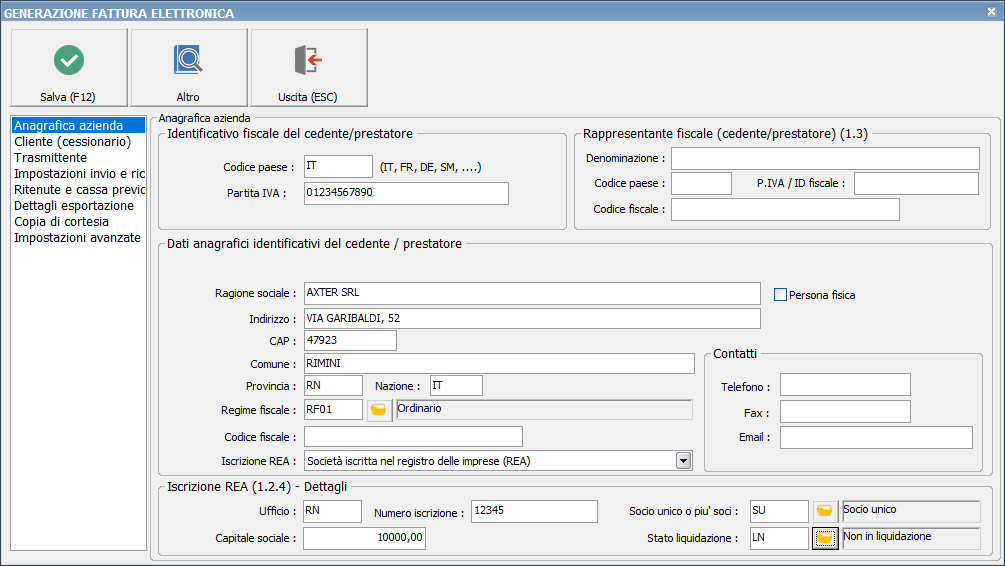This screenshot has width=1005, height=566.
Task: Open the Altro magnifier button
Action: pos(188,67)
